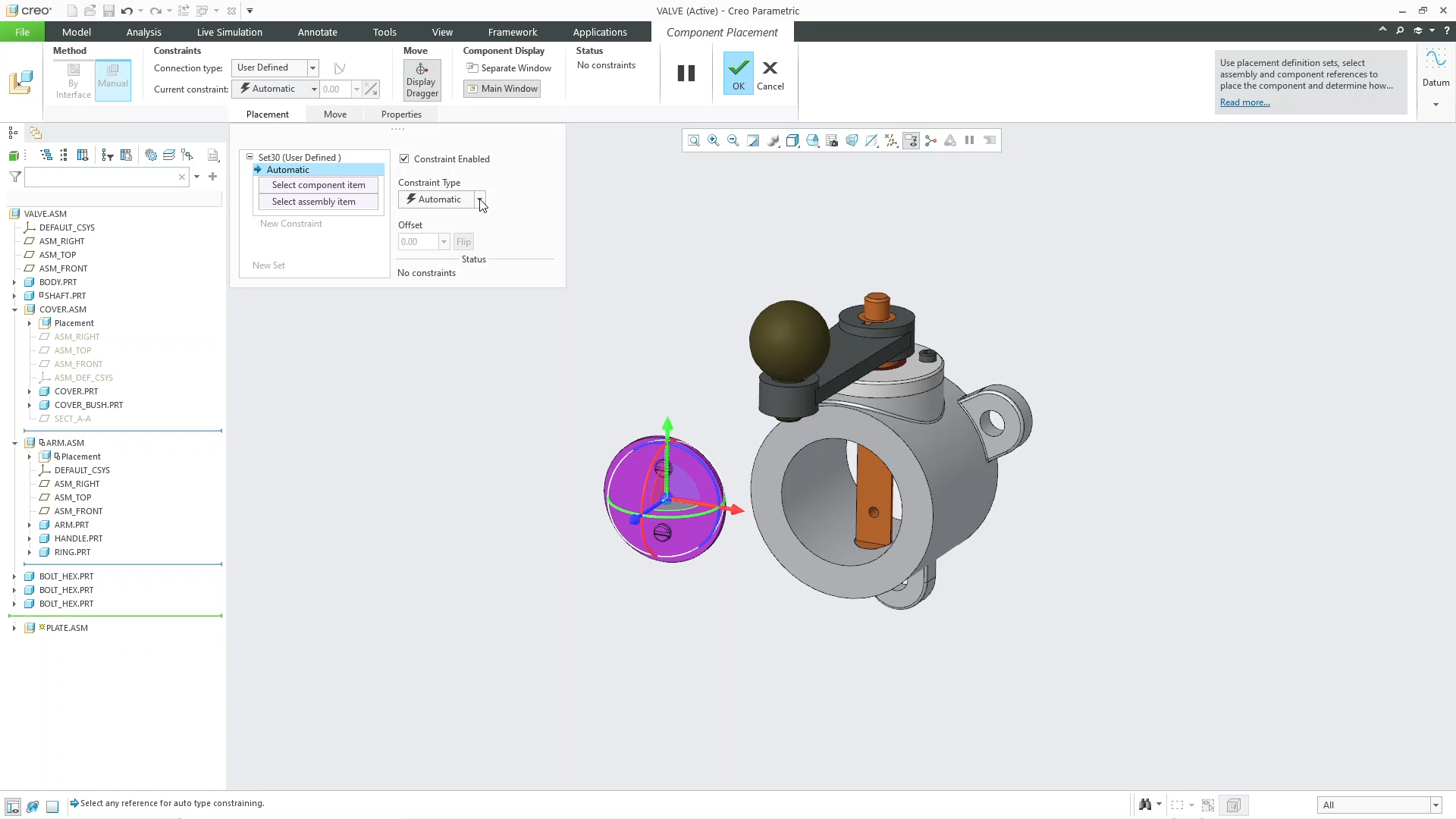Click the Zoom In magnifier icon

(714, 140)
